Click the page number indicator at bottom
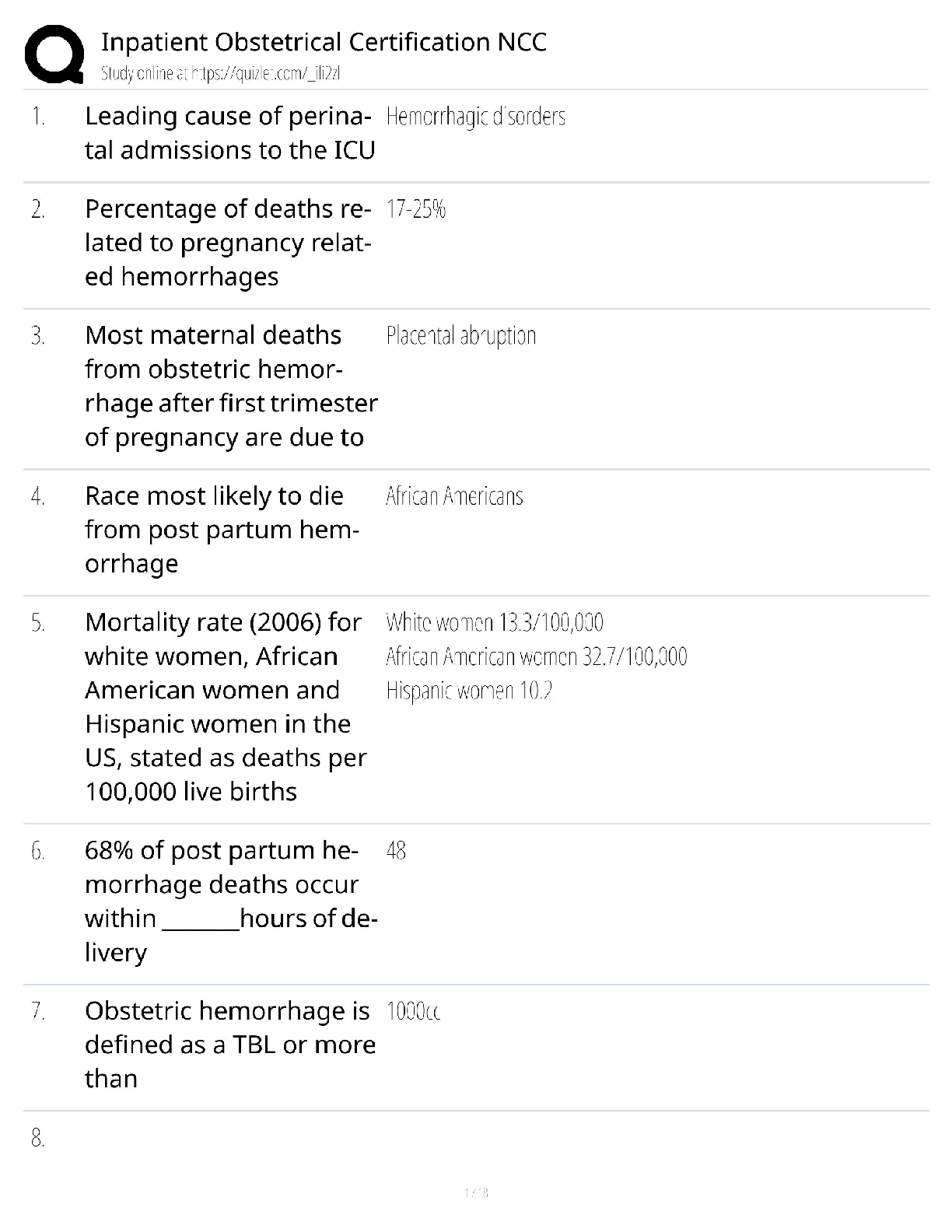 pyautogui.click(x=475, y=1192)
